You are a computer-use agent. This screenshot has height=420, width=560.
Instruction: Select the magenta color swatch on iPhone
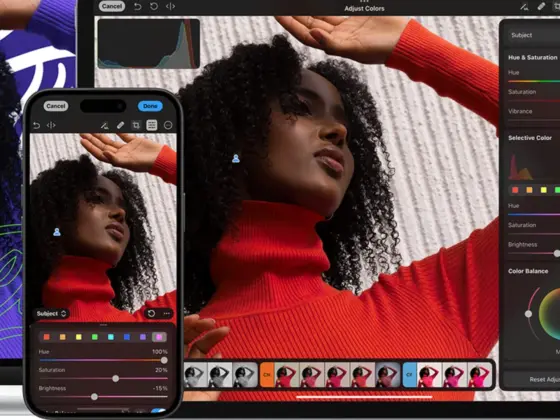click(159, 337)
